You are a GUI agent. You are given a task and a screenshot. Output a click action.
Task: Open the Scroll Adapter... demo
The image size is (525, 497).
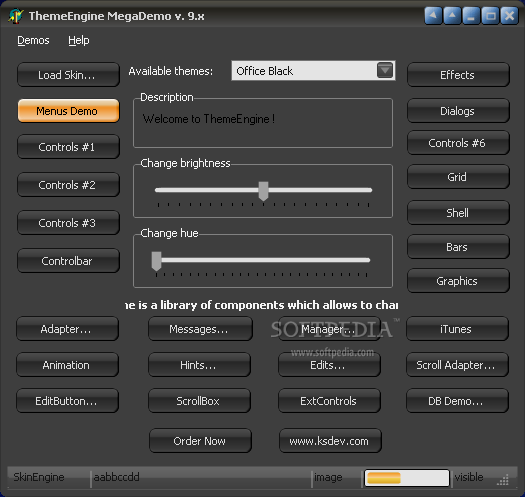pyautogui.click(x=457, y=364)
